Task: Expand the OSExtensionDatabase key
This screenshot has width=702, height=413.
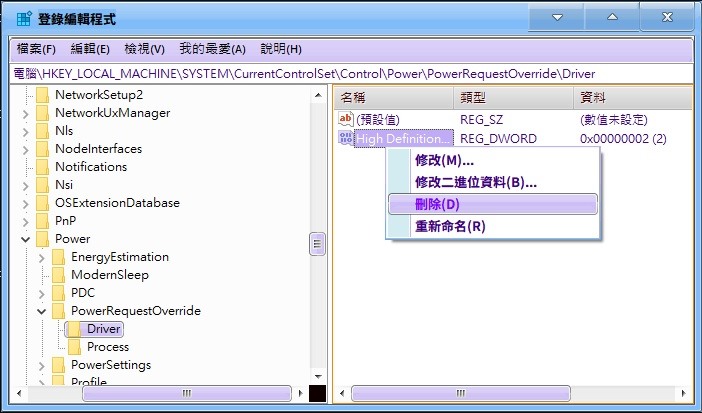Action: (26, 204)
